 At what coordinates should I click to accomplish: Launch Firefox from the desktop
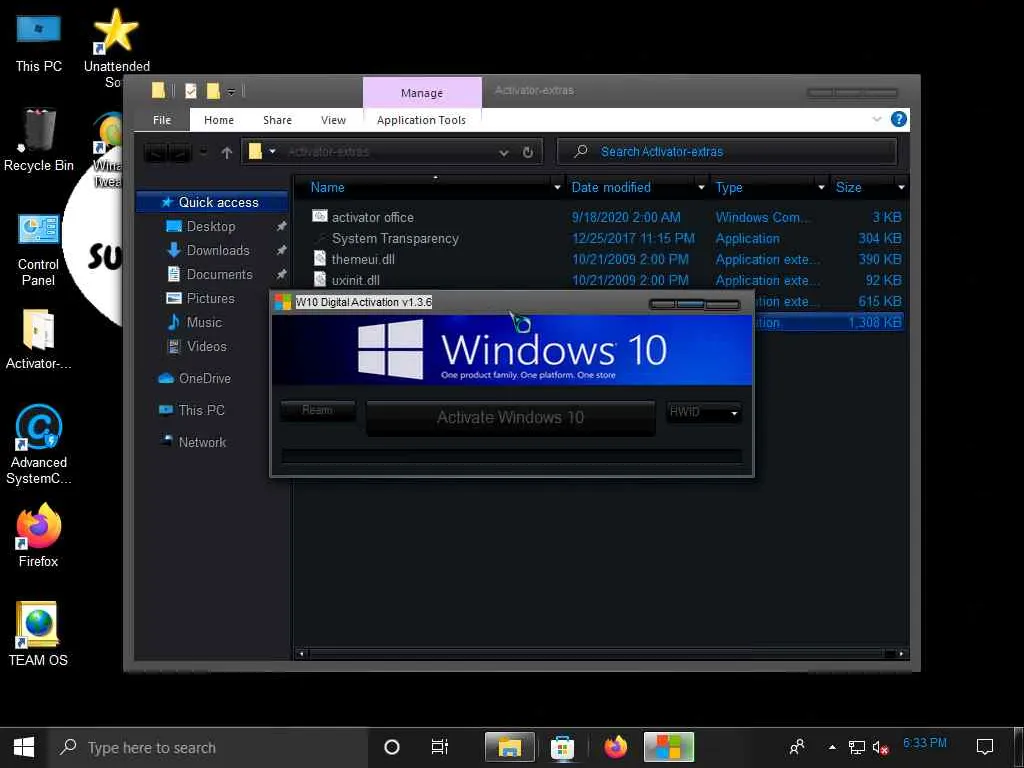[x=39, y=536]
